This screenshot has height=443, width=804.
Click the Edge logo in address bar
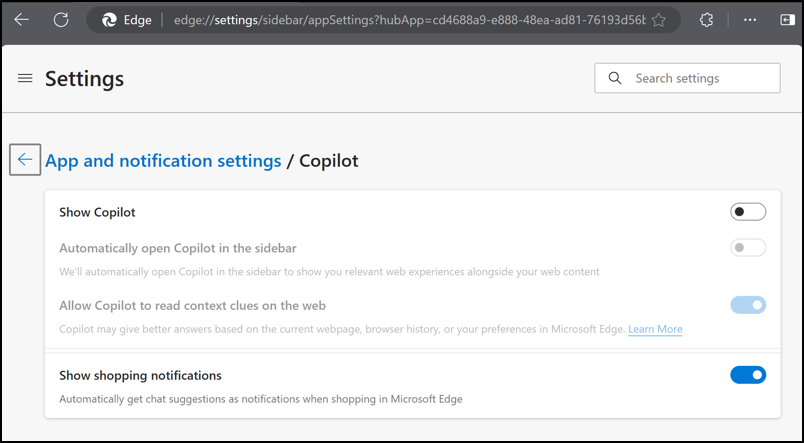tap(109, 20)
